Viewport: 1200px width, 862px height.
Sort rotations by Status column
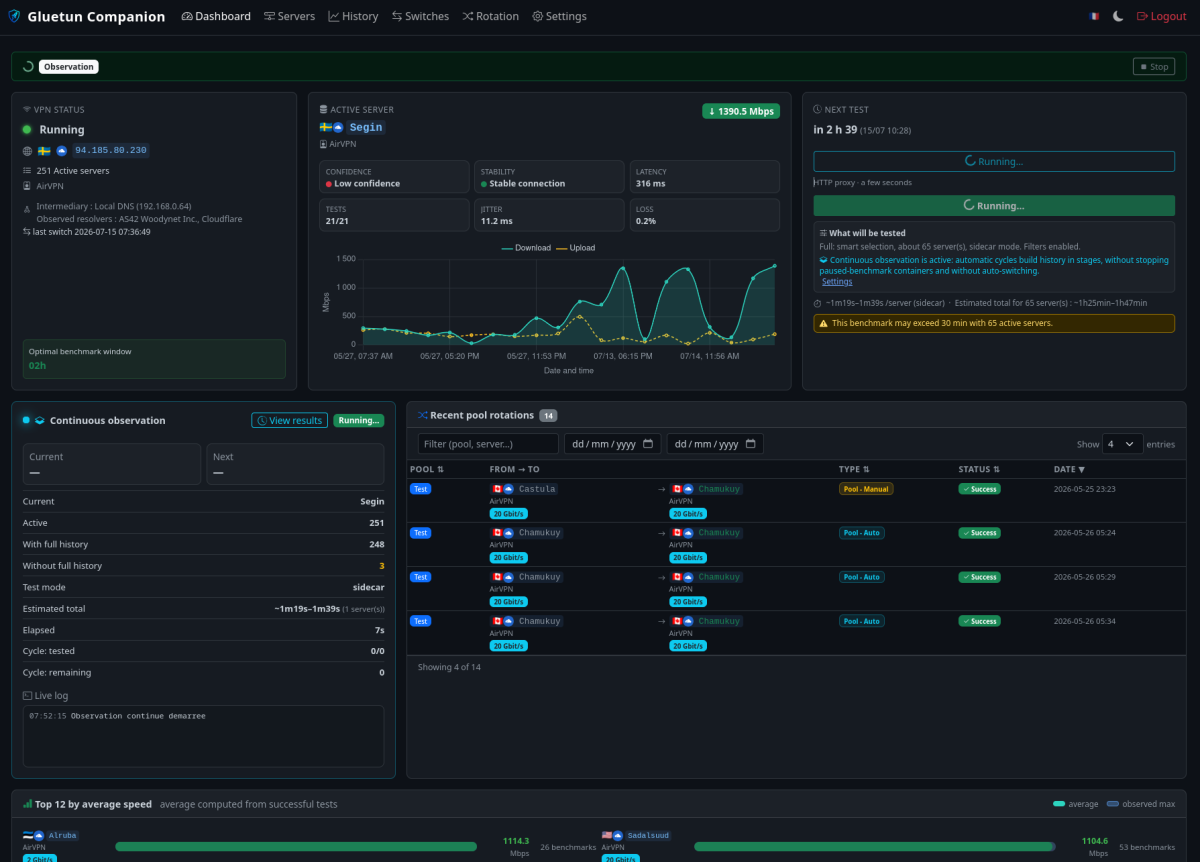coord(979,469)
